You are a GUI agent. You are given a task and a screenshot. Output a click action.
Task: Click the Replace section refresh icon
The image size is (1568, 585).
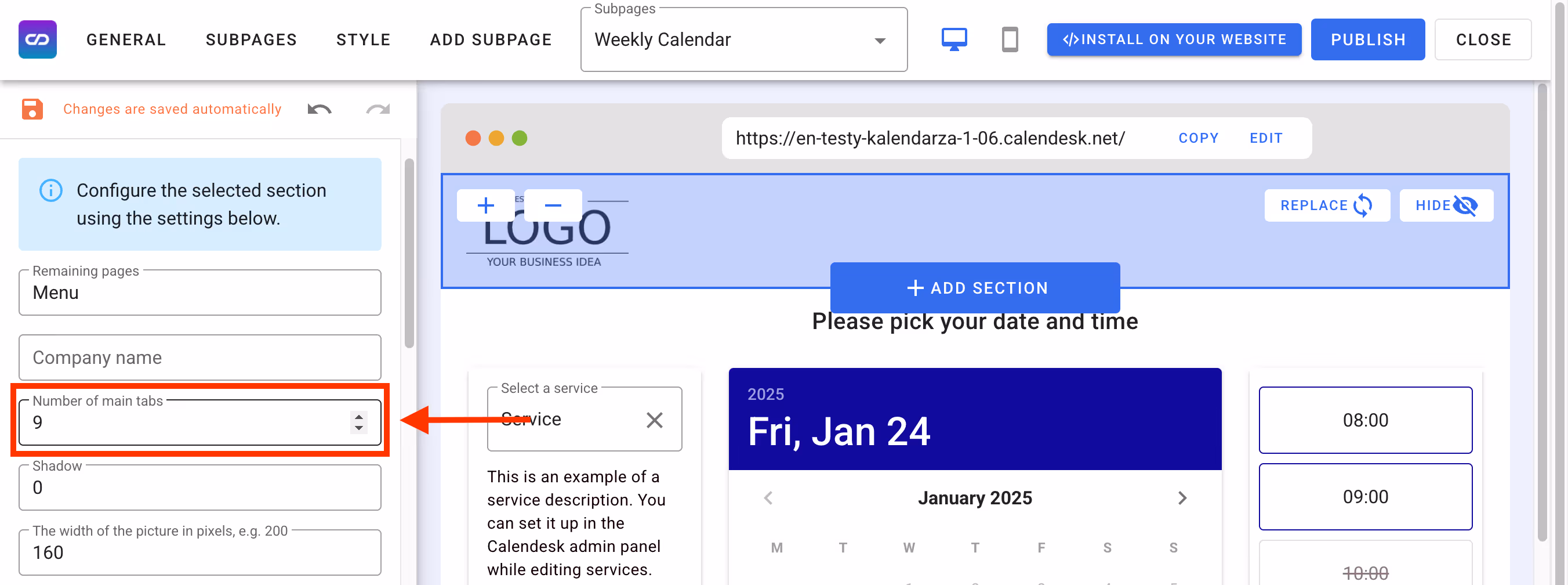click(1362, 205)
